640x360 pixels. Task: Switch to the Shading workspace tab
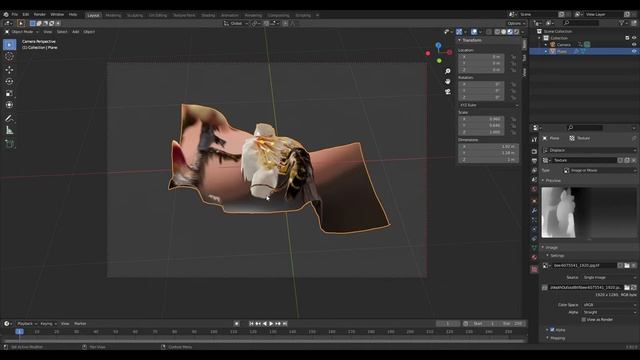coord(208,15)
